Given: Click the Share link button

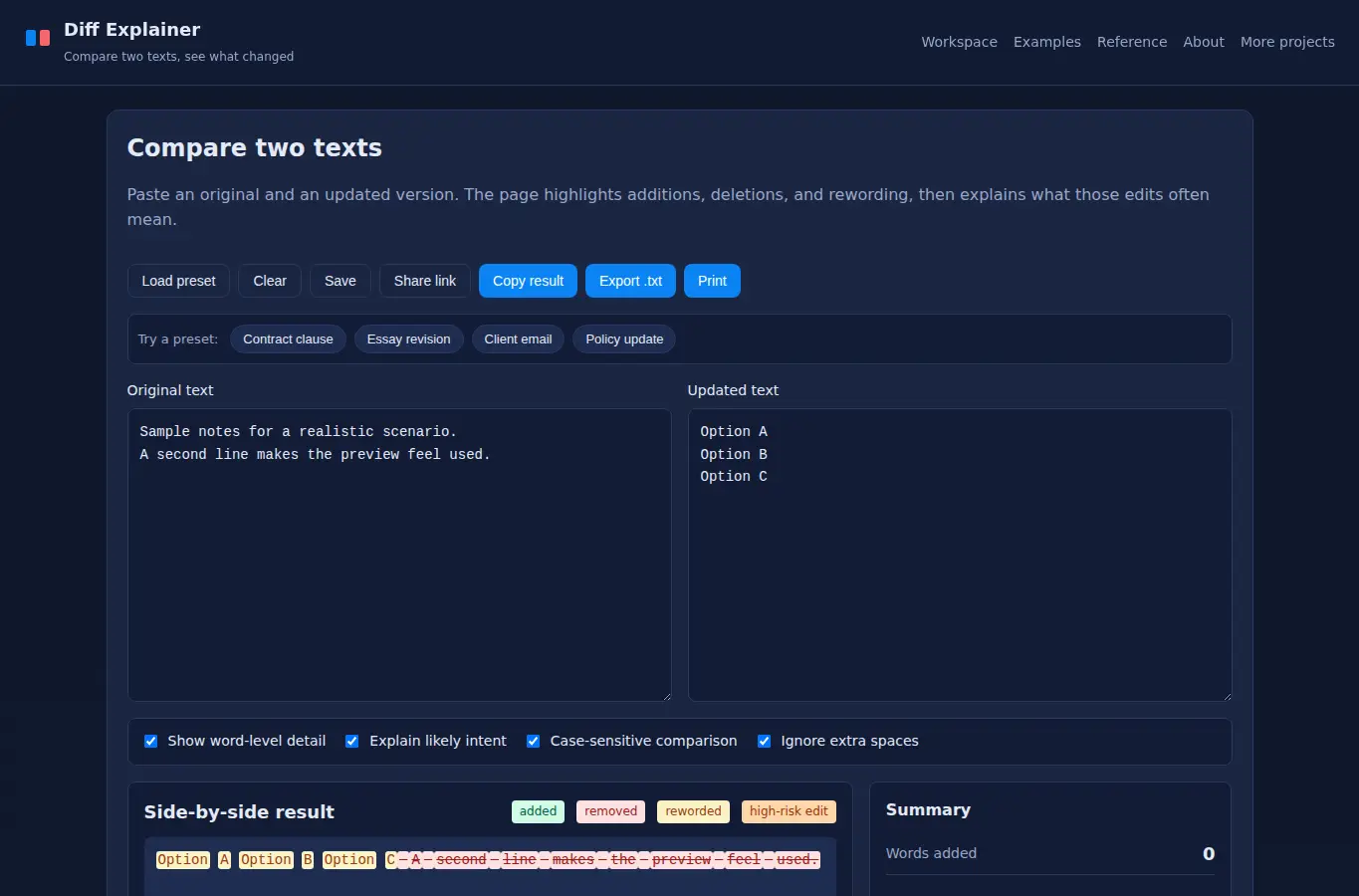Looking at the screenshot, I should click(x=425, y=281).
